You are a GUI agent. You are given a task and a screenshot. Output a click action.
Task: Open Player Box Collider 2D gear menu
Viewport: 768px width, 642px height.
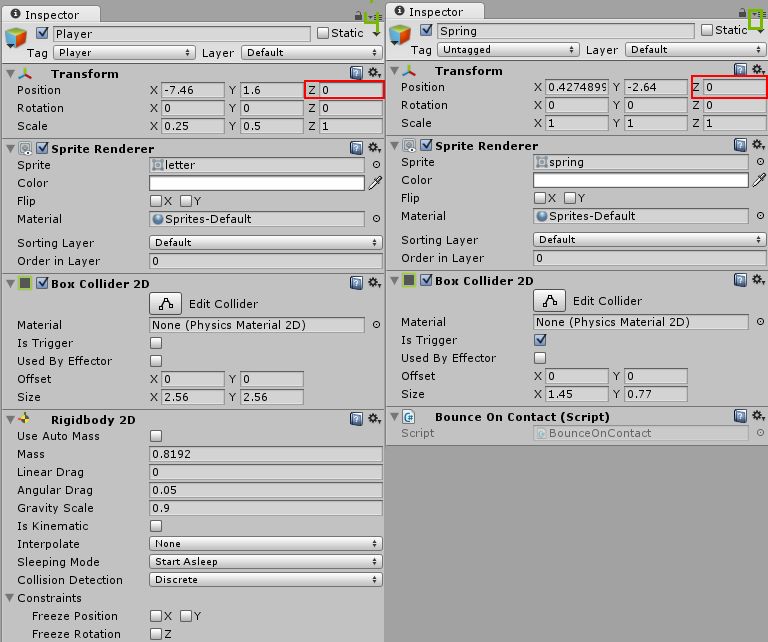374,283
